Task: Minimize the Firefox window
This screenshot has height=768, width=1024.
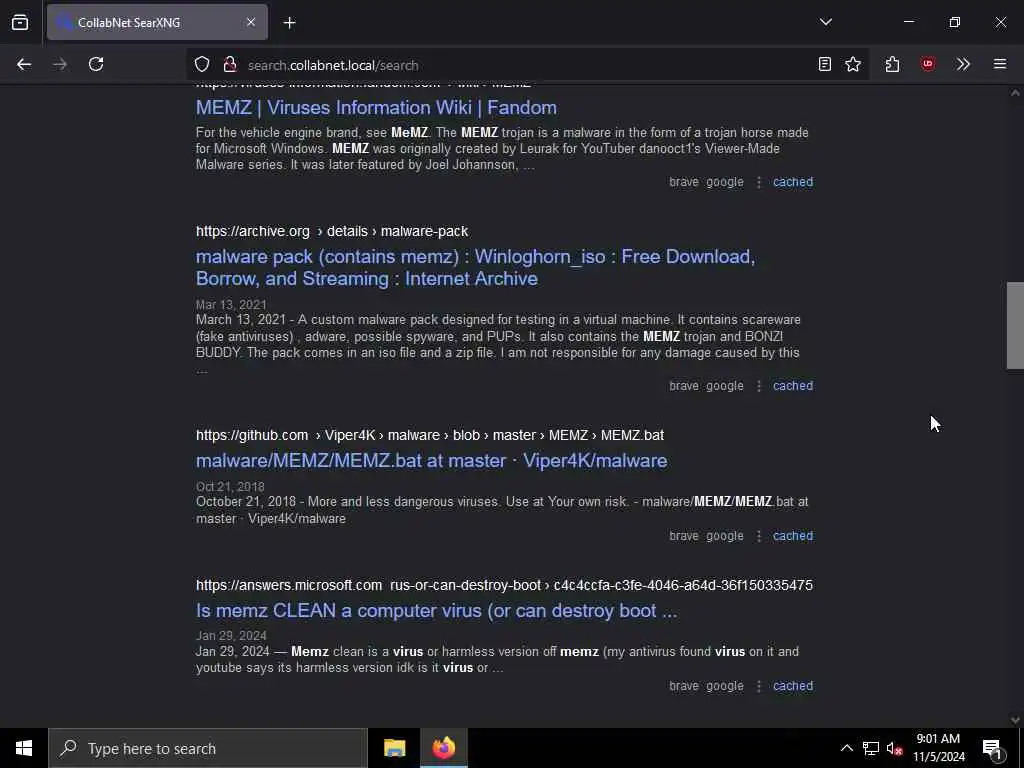Action: (908, 22)
